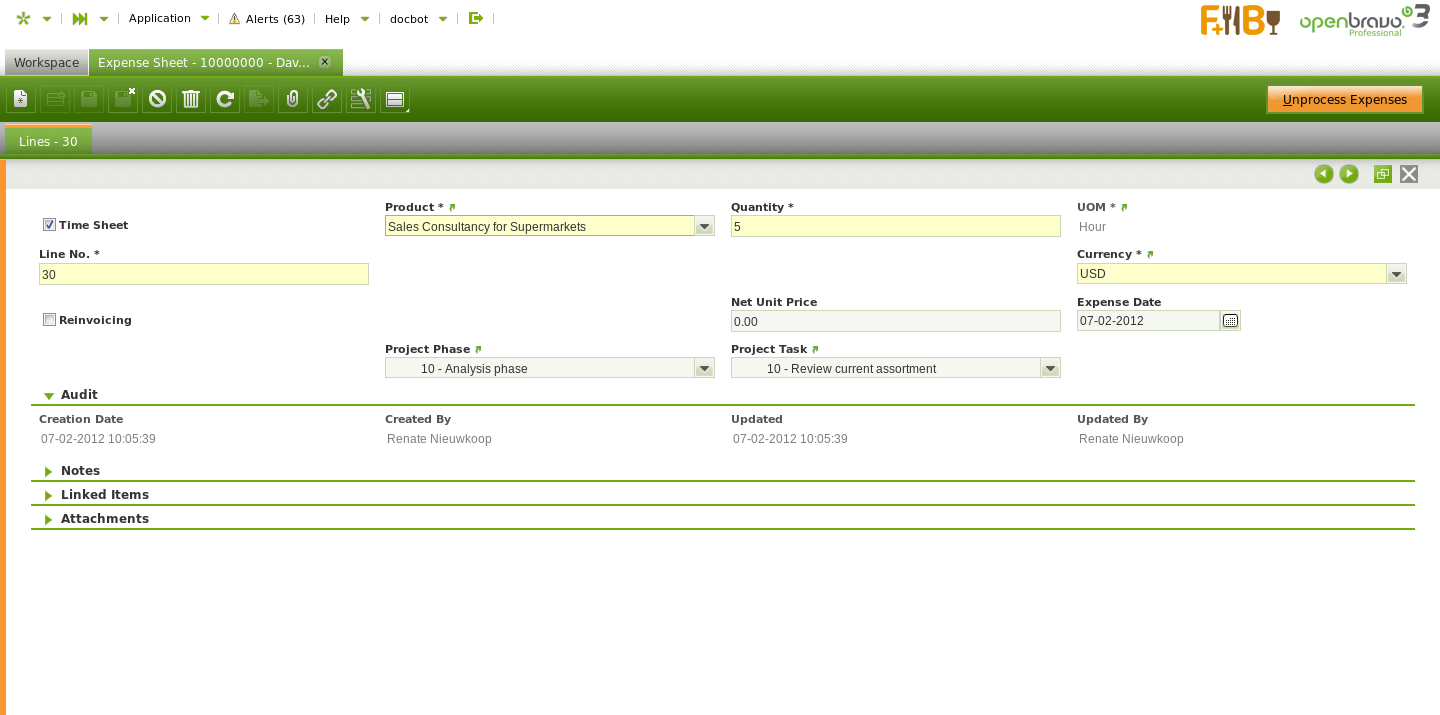
Task: Click the trash can delete icon
Action: tap(191, 99)
